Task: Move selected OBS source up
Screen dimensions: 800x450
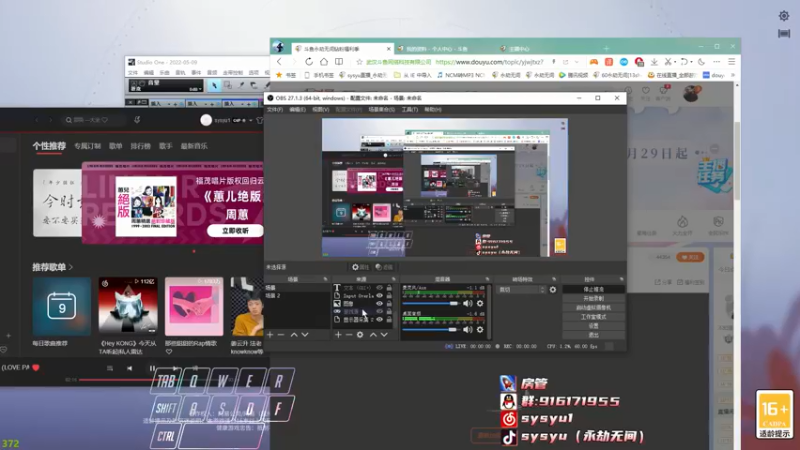Action: [373, 335]
